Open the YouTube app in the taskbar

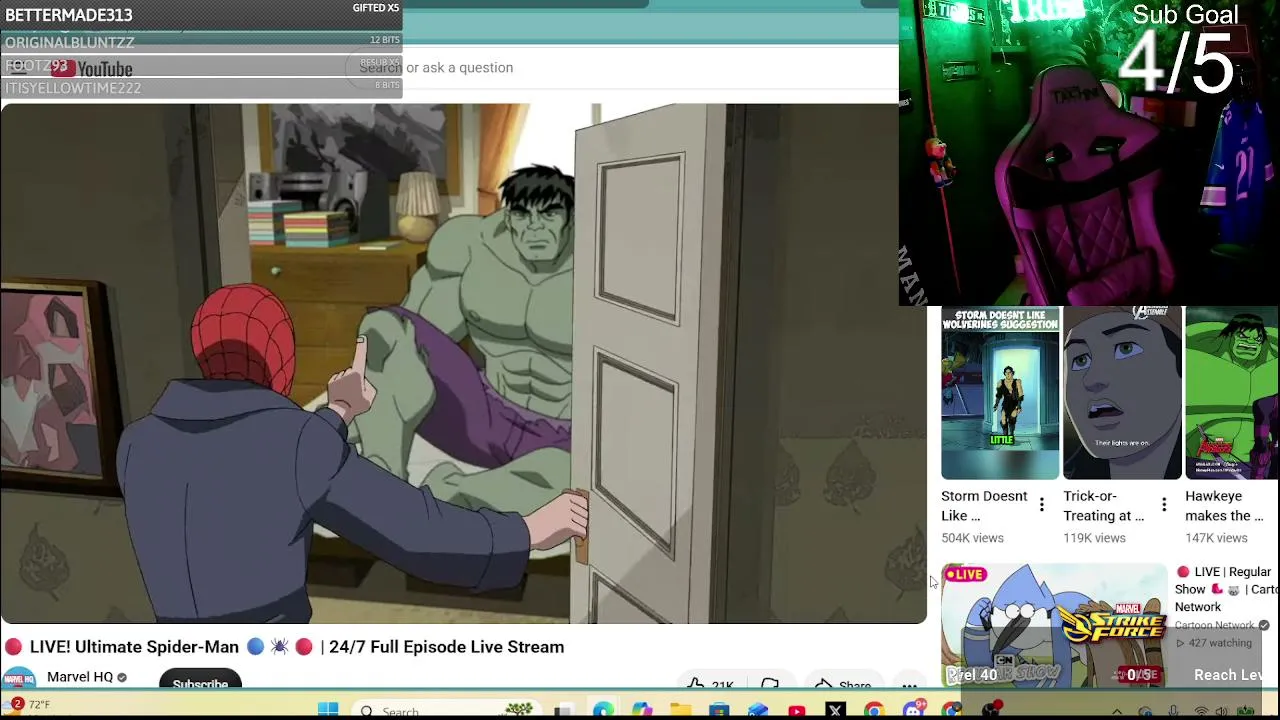pos(796,710)
